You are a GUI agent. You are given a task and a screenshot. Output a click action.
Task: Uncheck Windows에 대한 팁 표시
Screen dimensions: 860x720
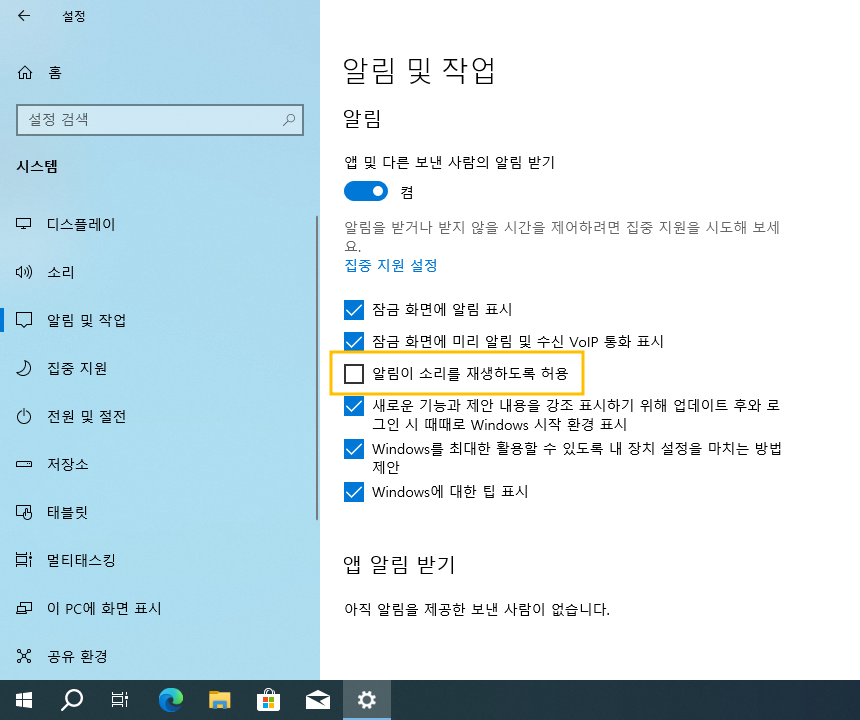coord(354,492)
